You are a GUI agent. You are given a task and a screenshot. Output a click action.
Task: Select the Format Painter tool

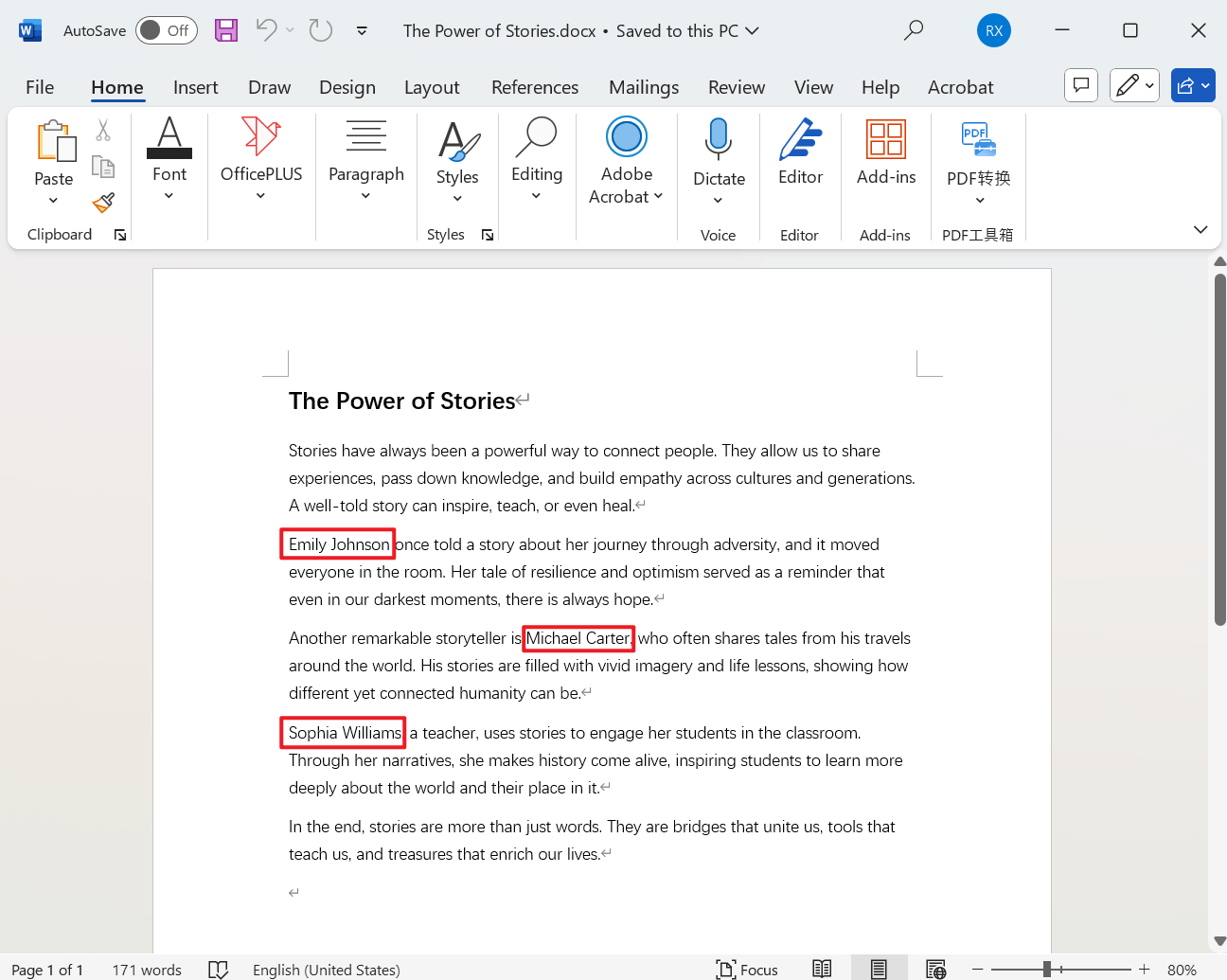103,203
